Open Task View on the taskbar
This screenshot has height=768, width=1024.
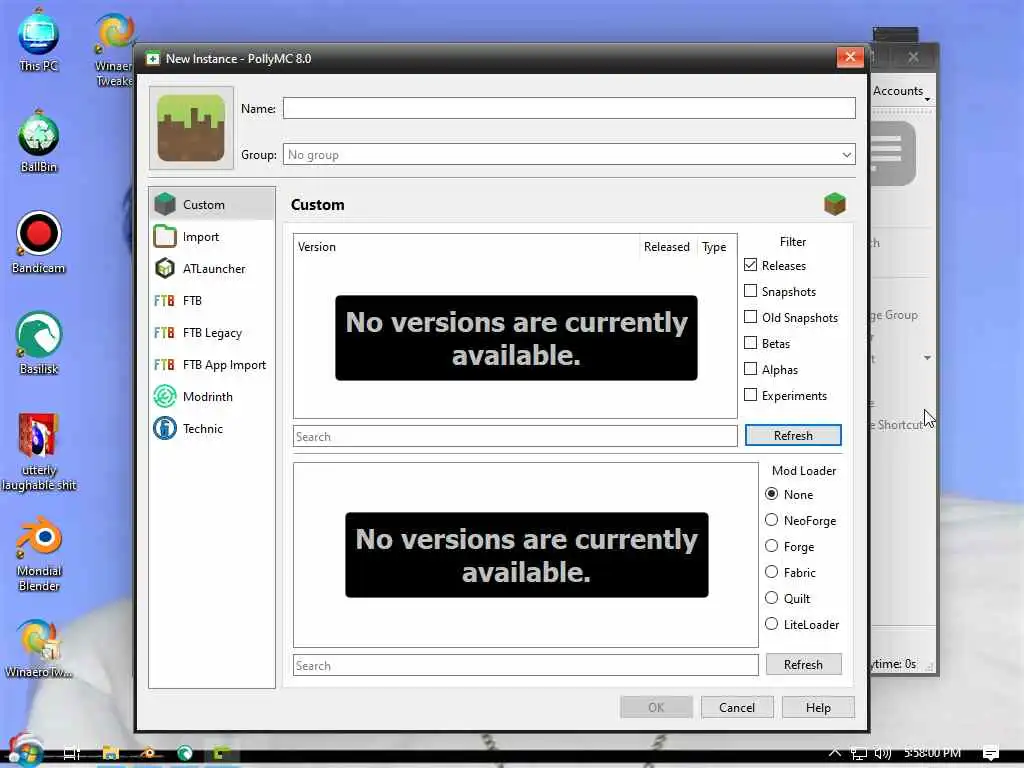pyautogui.click(x=72, y=753)
